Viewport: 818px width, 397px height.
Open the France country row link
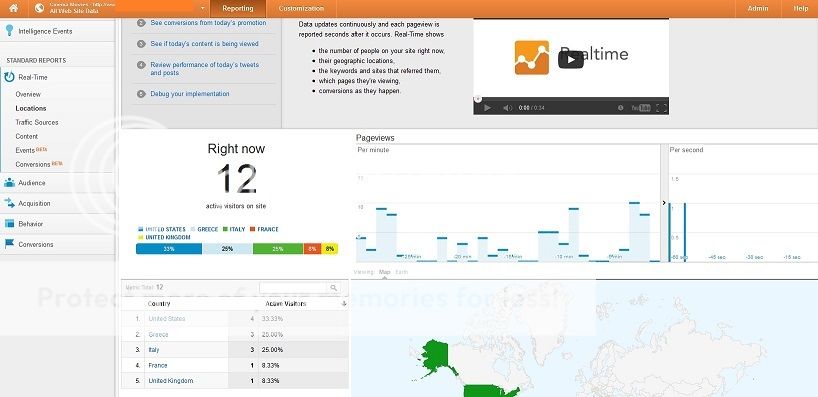[158, 366]
